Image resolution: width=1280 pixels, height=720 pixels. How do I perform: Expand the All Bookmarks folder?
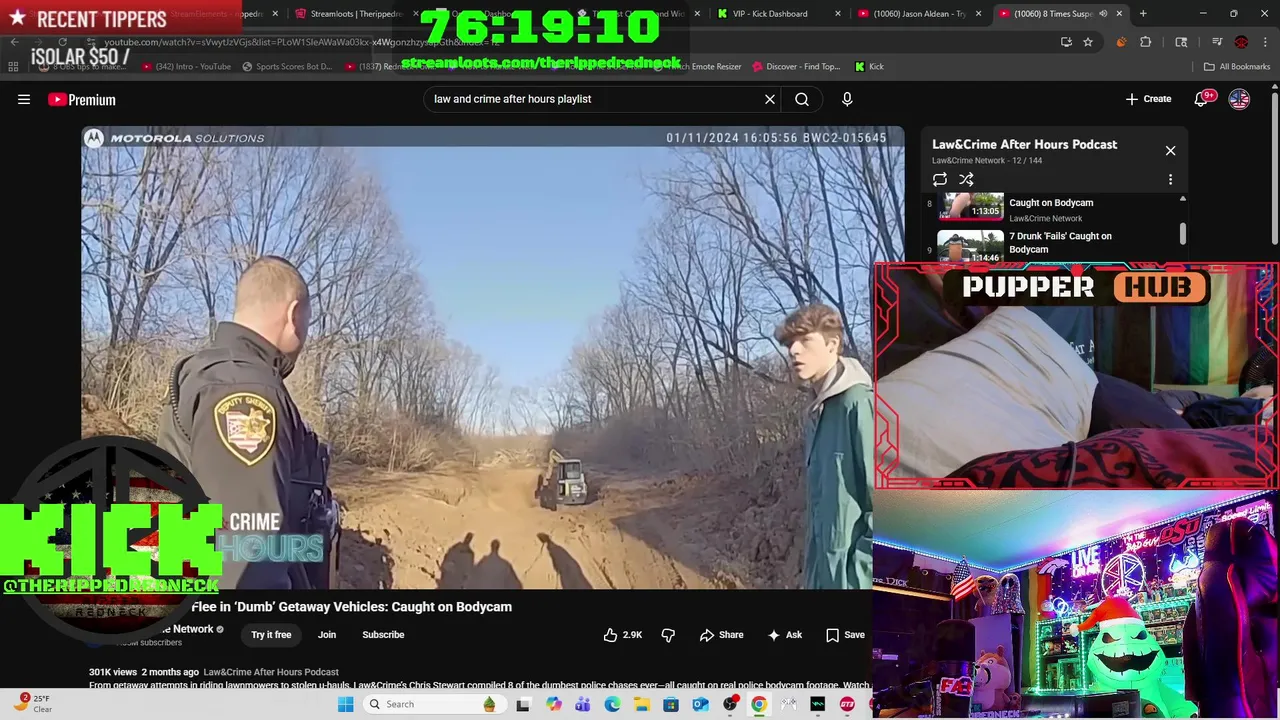click(x=1237, y=67)
